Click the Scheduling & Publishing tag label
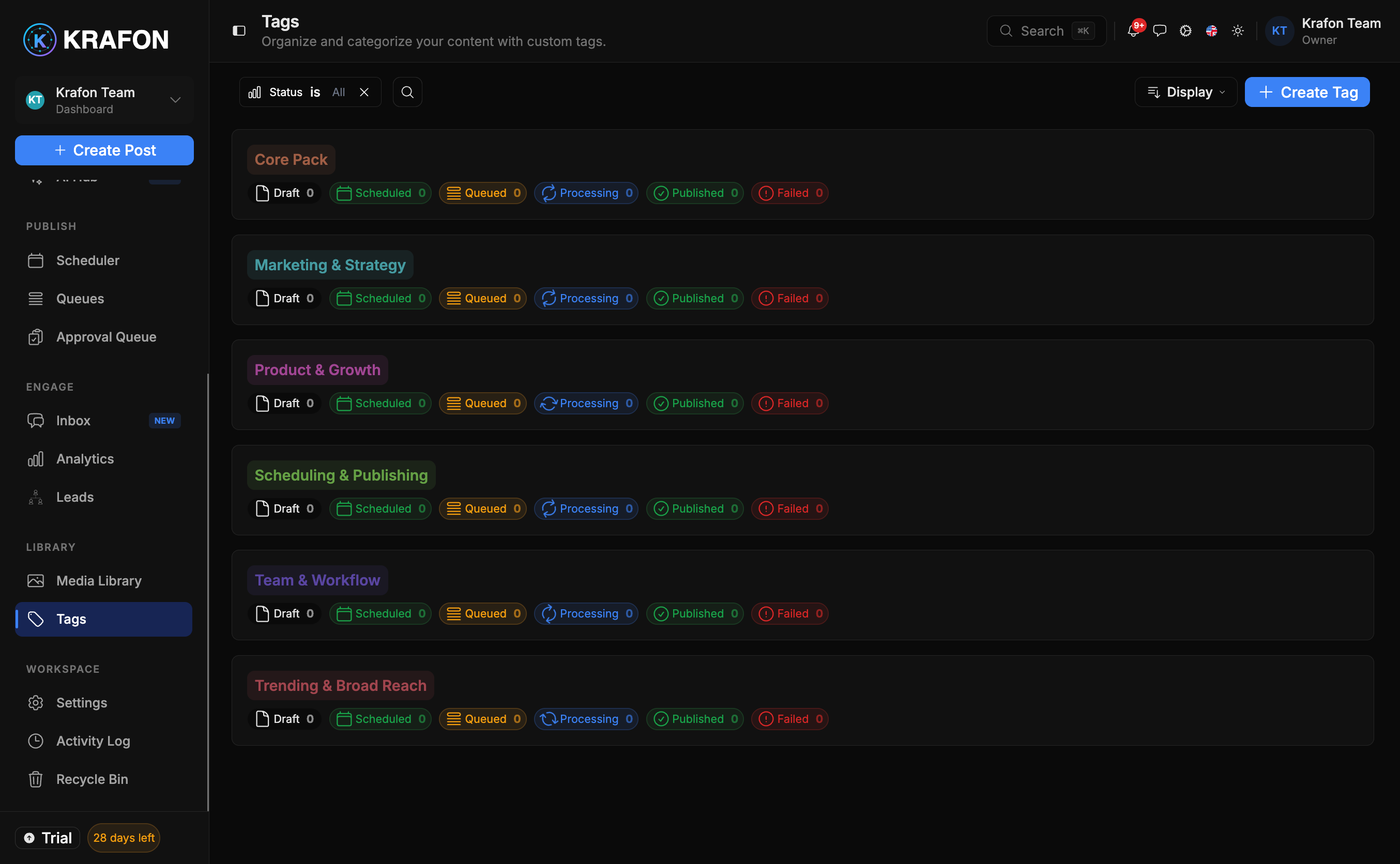 (x=341, y=475)
